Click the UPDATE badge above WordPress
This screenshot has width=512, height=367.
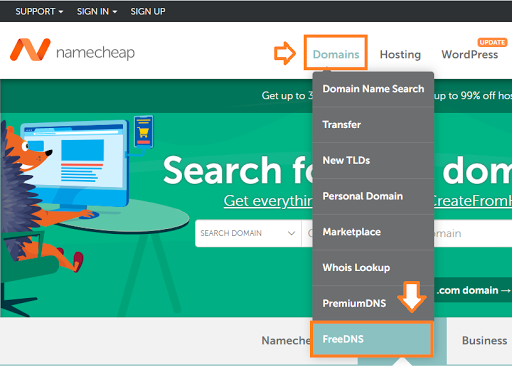click(x=492, y=42)
